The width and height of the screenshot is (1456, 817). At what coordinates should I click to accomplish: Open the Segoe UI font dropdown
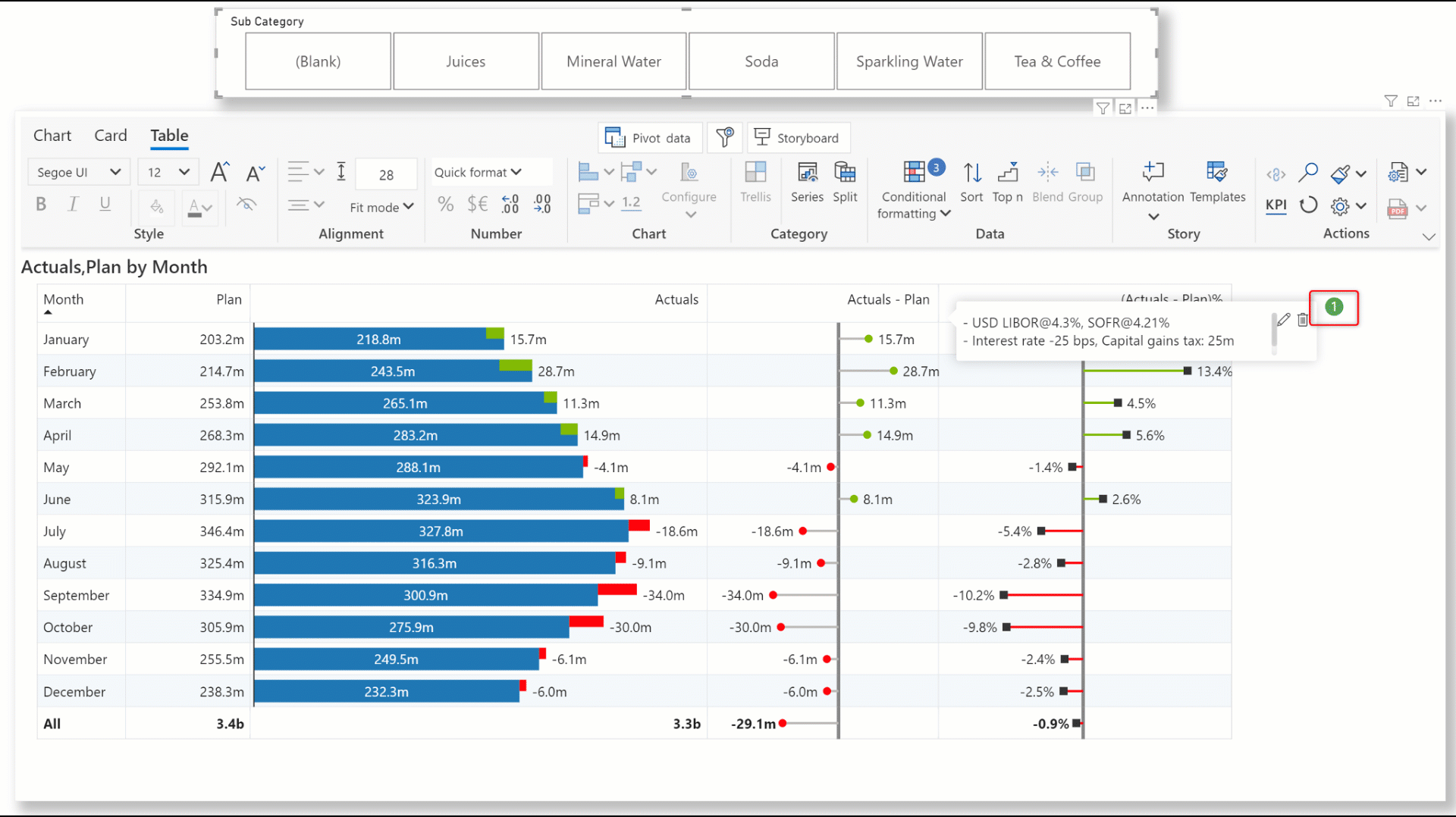[79, 173]
